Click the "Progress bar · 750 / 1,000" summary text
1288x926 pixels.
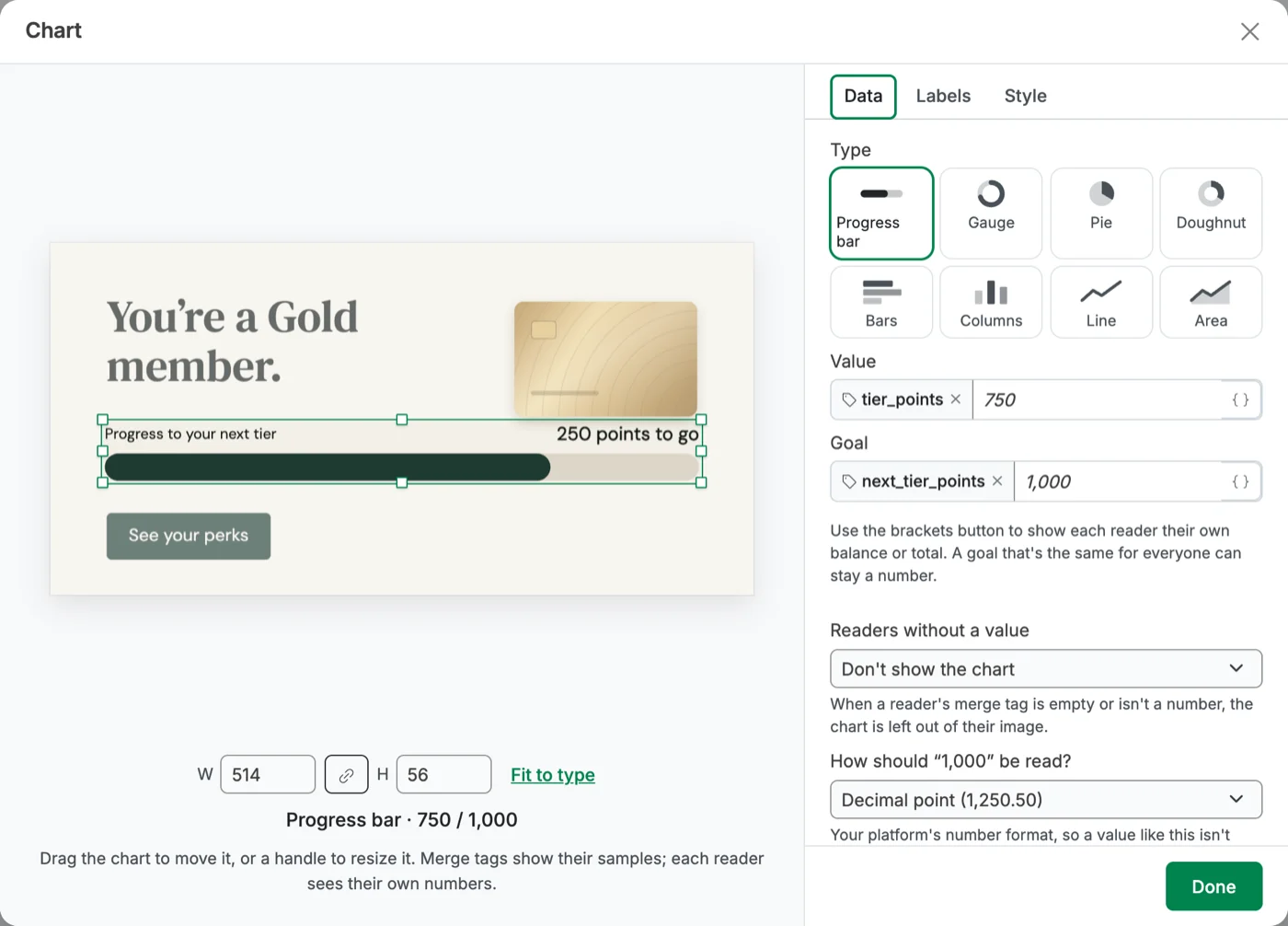click(x=402, y=820)
